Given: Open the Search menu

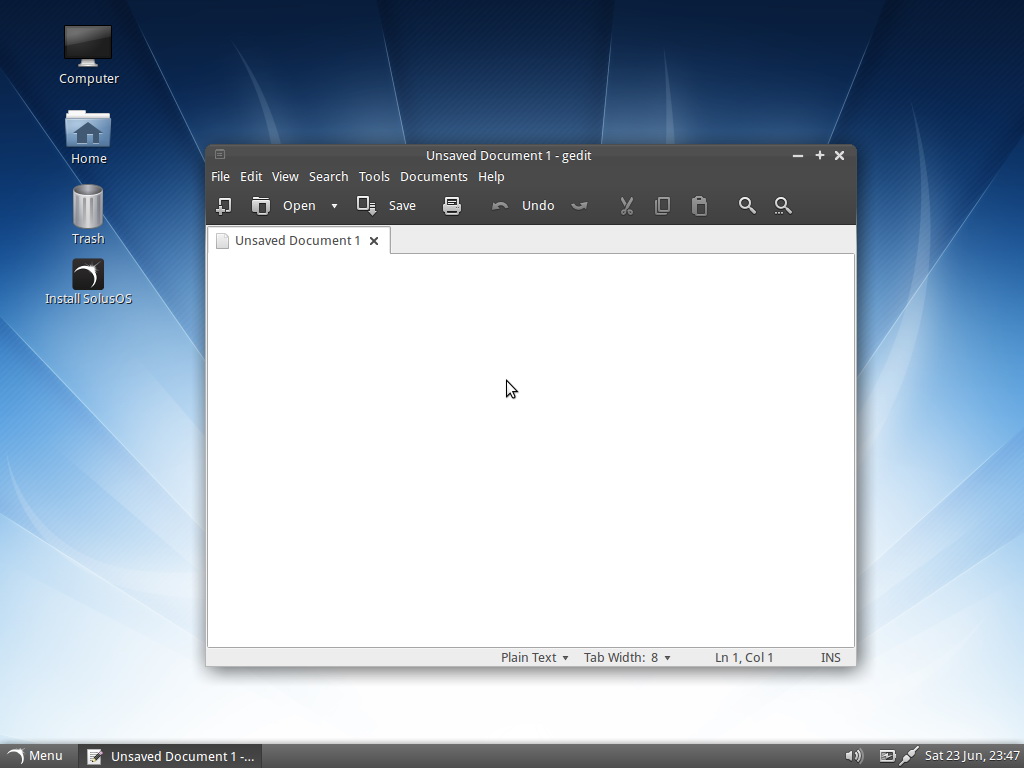Looking at the screenshot, I should click(x=328, y=176).
